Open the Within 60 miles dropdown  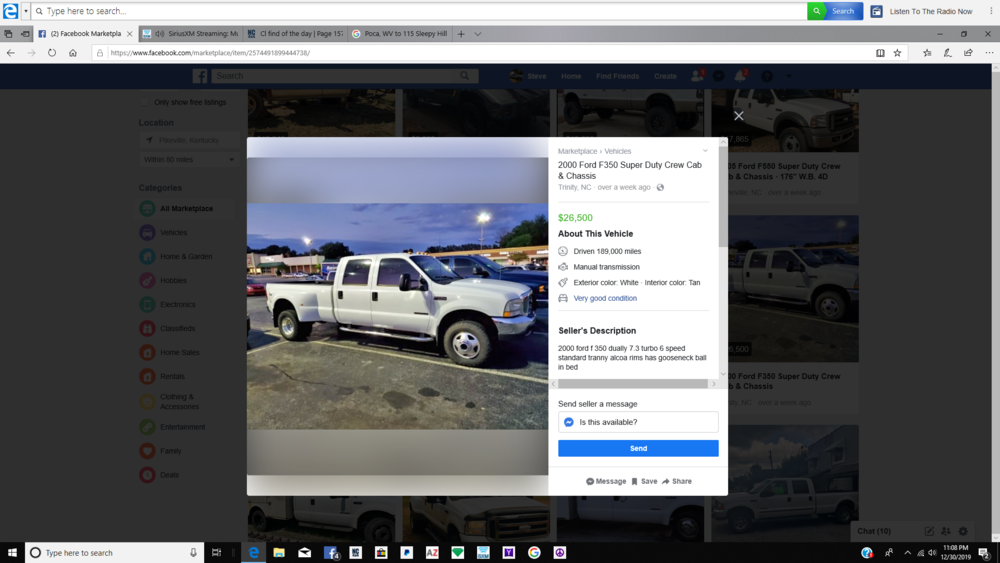coord(189,159)
